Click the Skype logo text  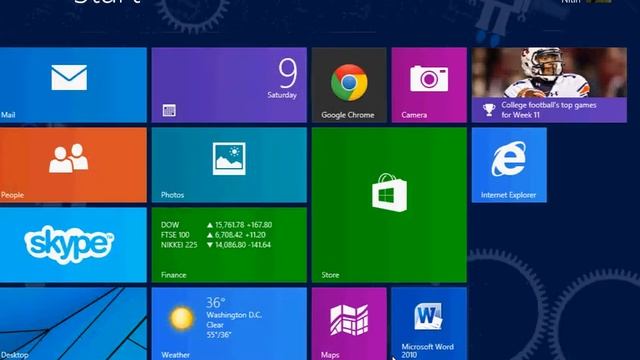[x=69, y=244]
